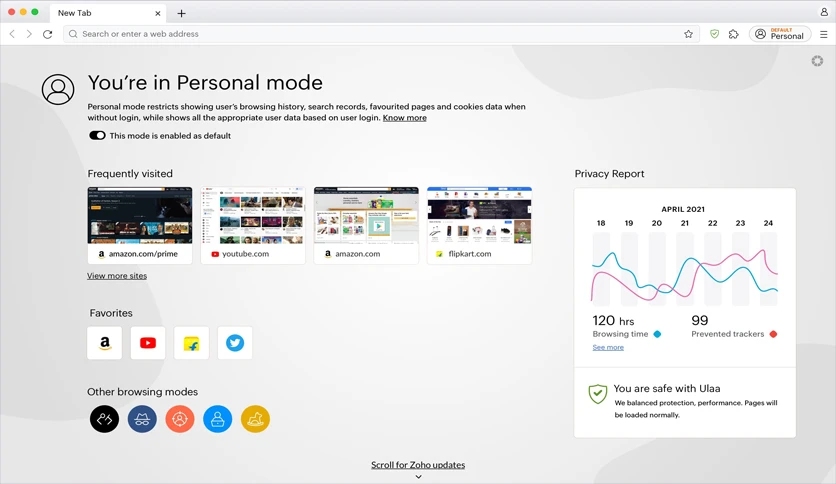Click the 120 hrs browsing time value
Screen dimensions: 836x484
[613, 320]
